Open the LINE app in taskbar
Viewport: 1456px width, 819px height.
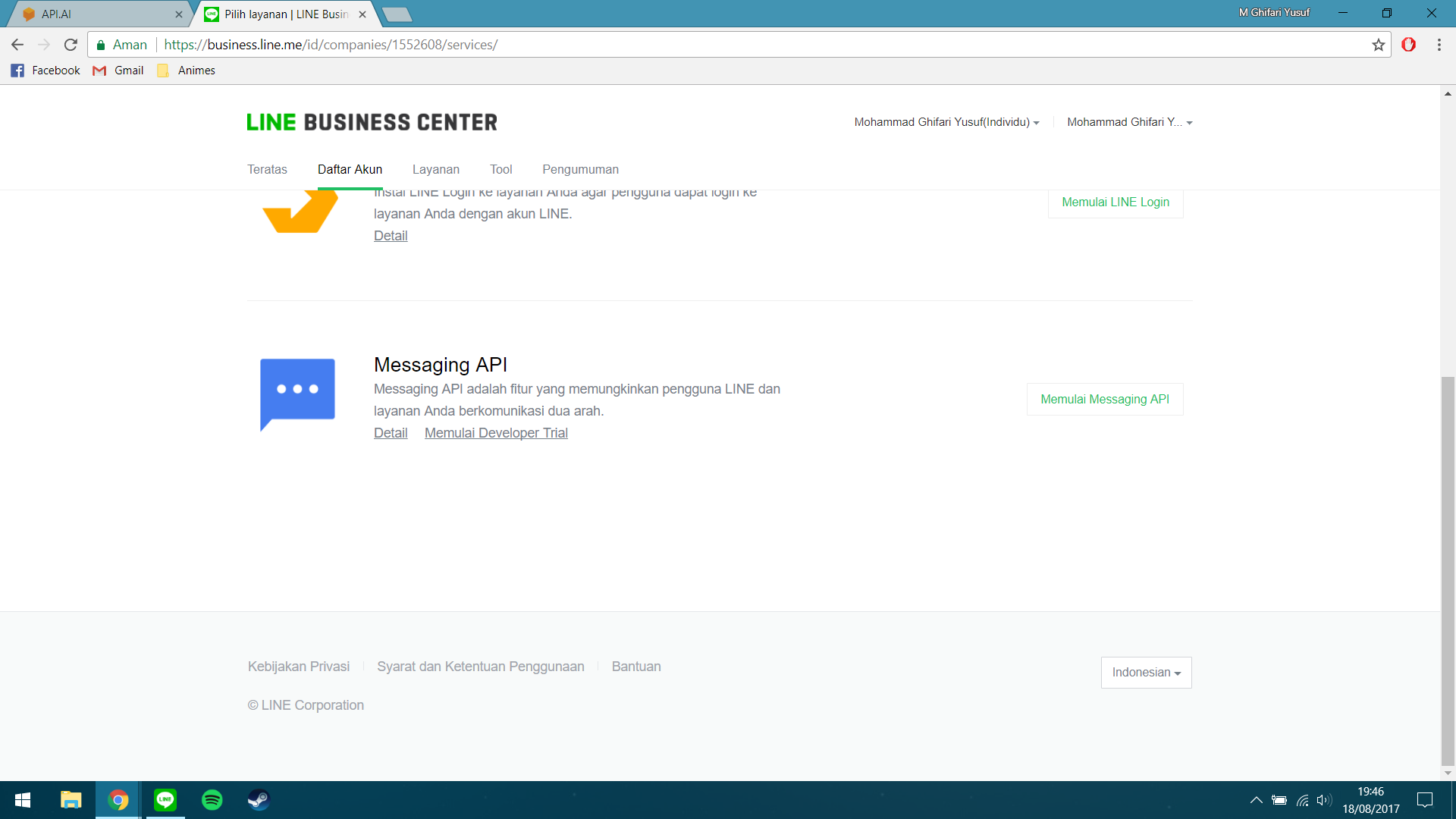click(x=165, y=799)
